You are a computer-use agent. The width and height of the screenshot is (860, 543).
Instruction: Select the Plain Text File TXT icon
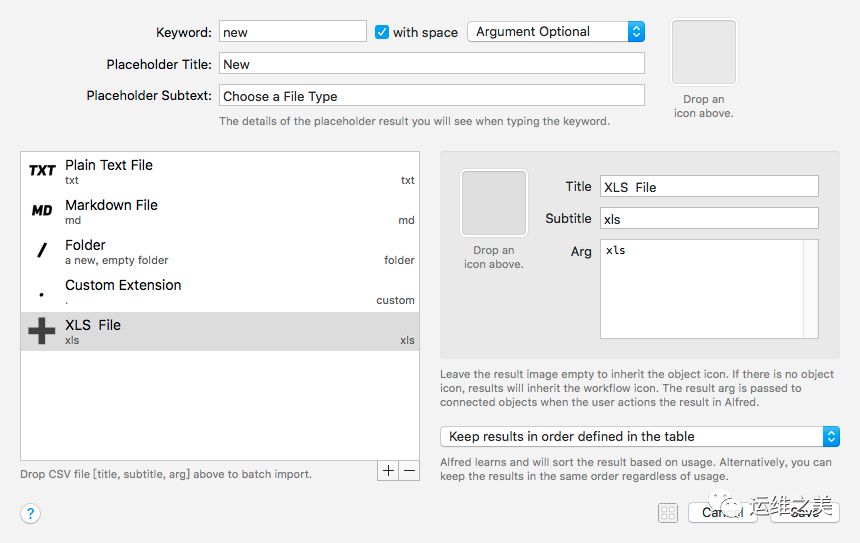[42, 171]
